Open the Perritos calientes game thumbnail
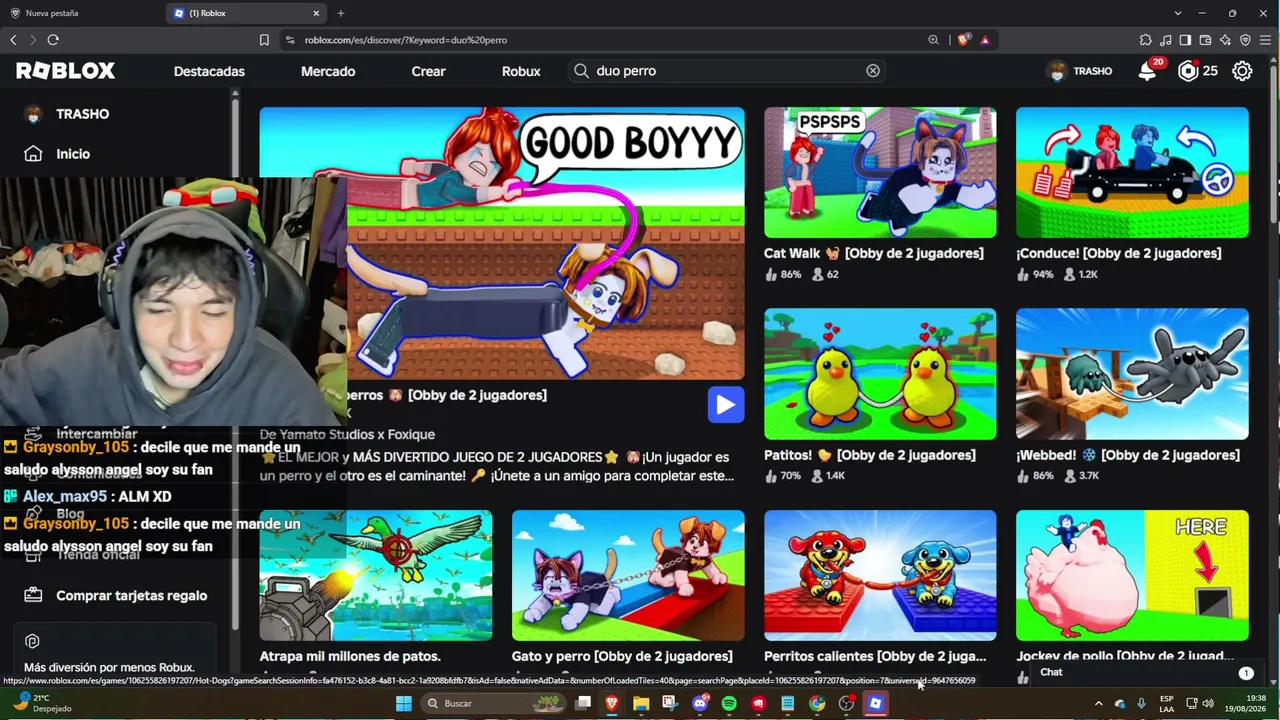 880,576
